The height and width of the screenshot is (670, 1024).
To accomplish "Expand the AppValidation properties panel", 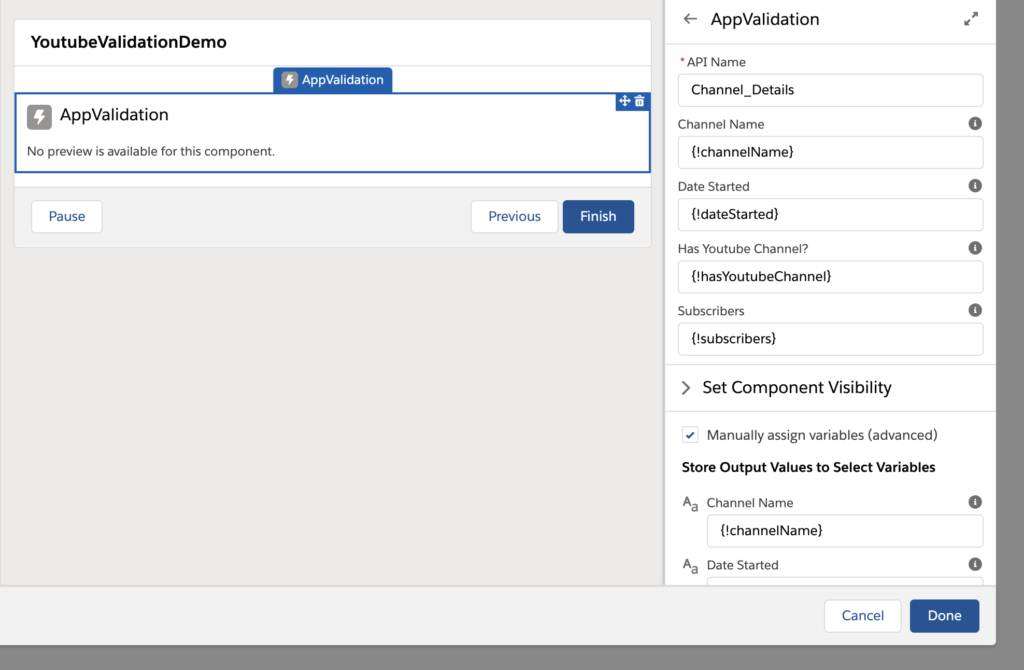I will [x=971, y=19].
